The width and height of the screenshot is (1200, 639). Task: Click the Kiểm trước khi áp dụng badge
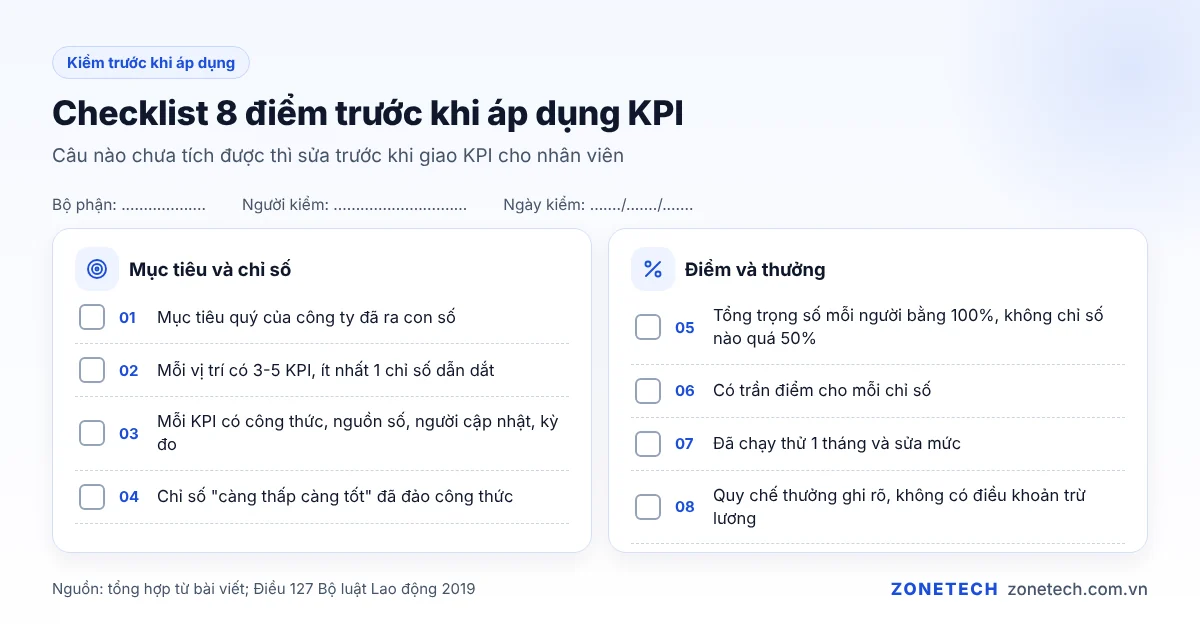coord(151,63)
